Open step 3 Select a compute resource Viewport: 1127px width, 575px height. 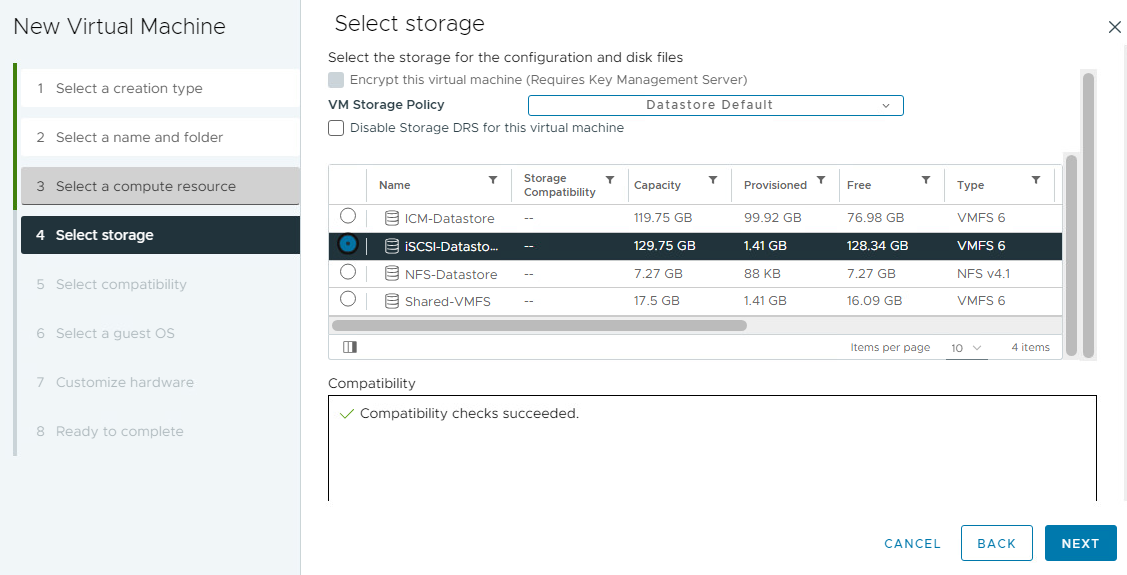click(x=146, y=186)
